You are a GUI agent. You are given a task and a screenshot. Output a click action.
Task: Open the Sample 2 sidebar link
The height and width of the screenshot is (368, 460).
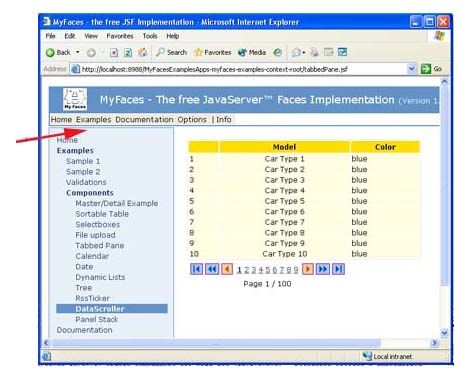[x=83, y=172]
